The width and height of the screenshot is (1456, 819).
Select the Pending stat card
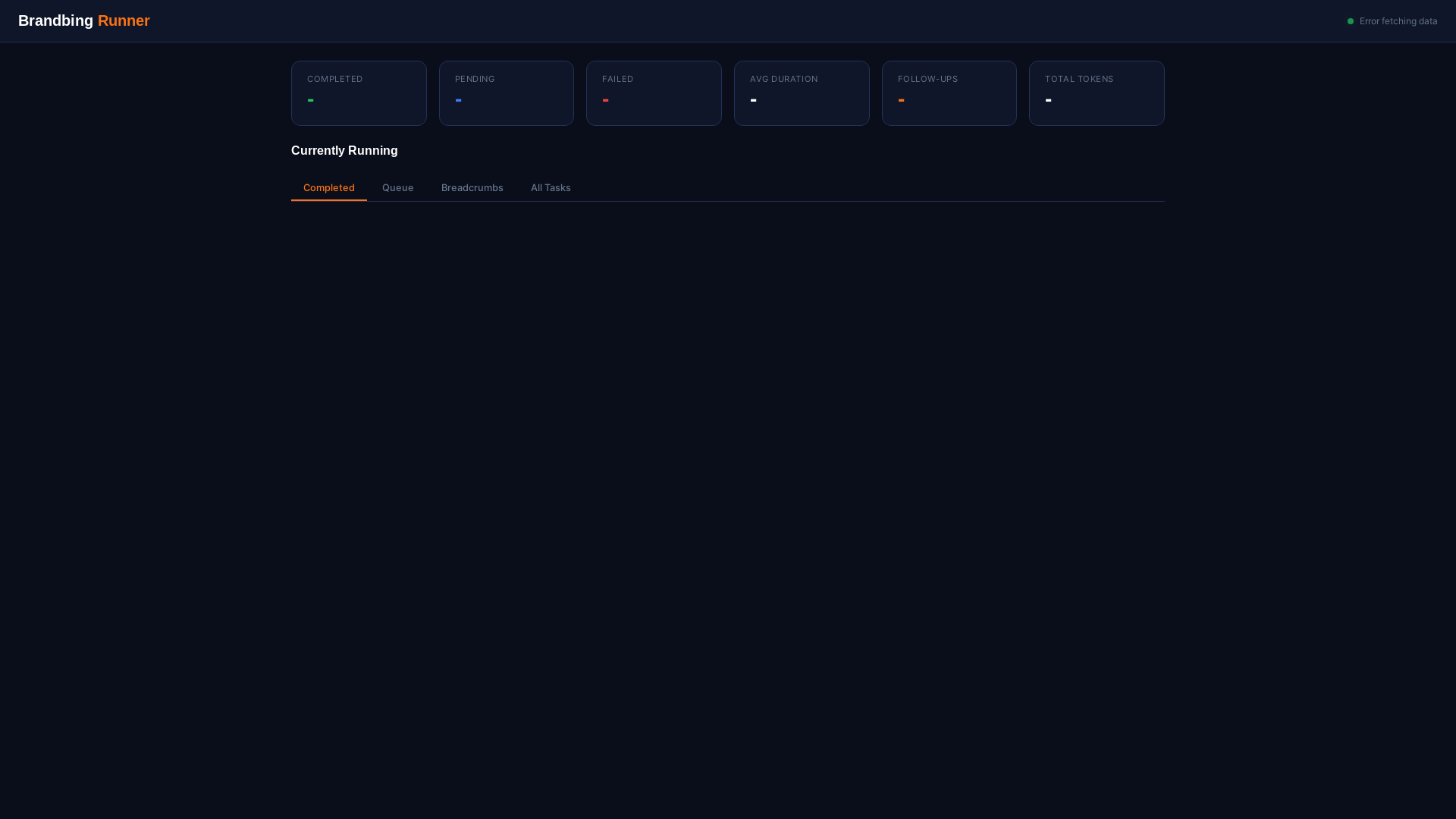click(507, 93)
